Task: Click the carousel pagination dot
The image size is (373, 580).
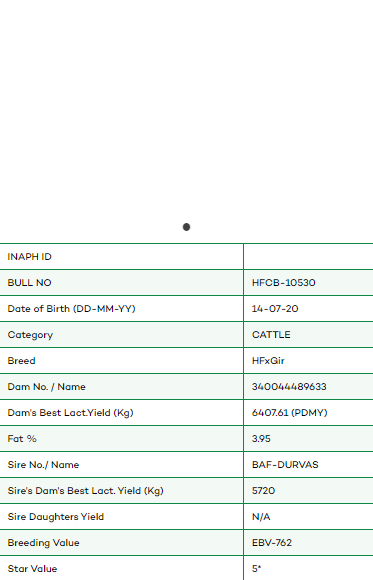Action: click(x=186, y=227)
